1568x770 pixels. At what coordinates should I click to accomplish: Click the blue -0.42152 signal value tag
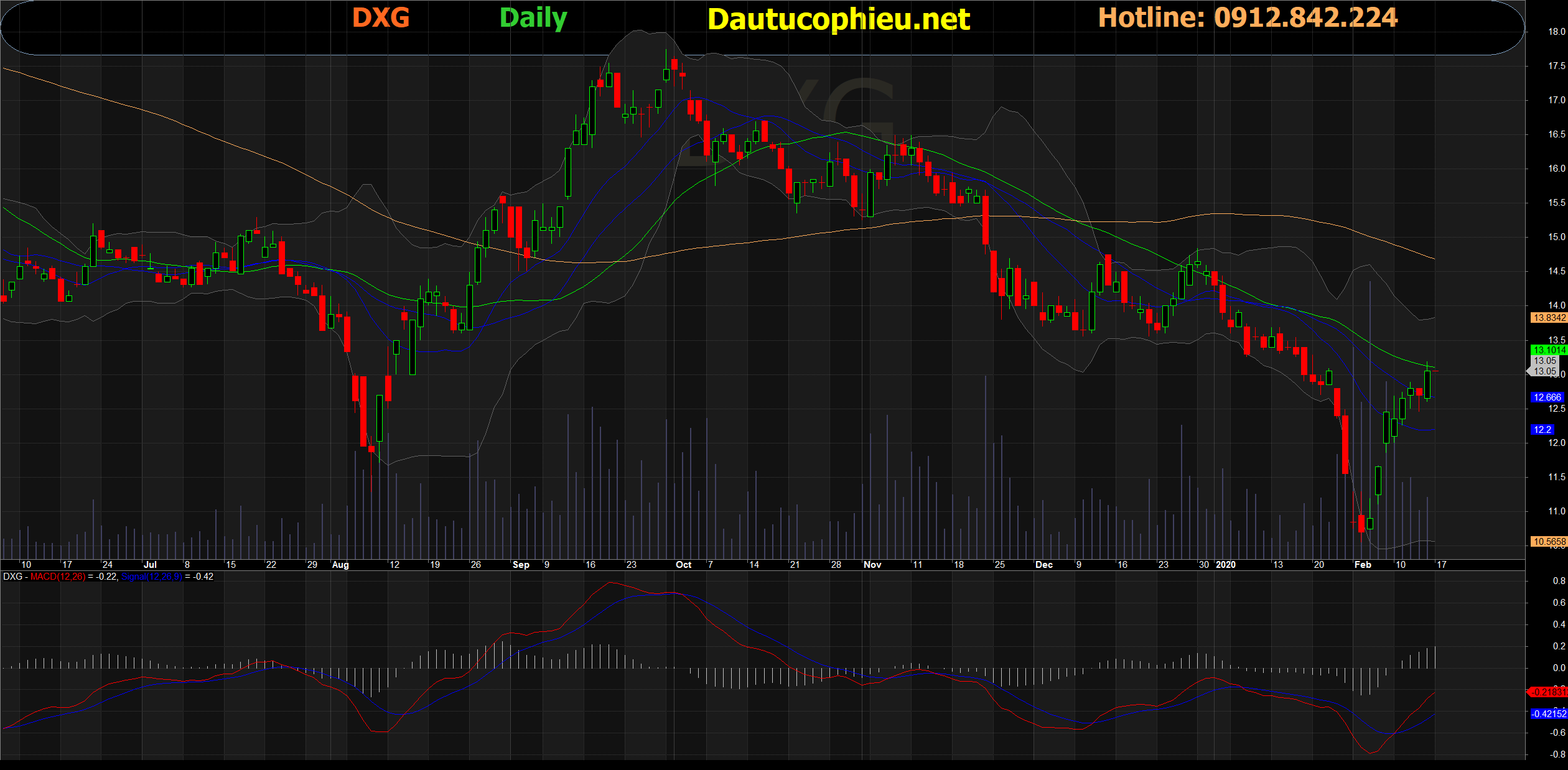point(1548,714)
